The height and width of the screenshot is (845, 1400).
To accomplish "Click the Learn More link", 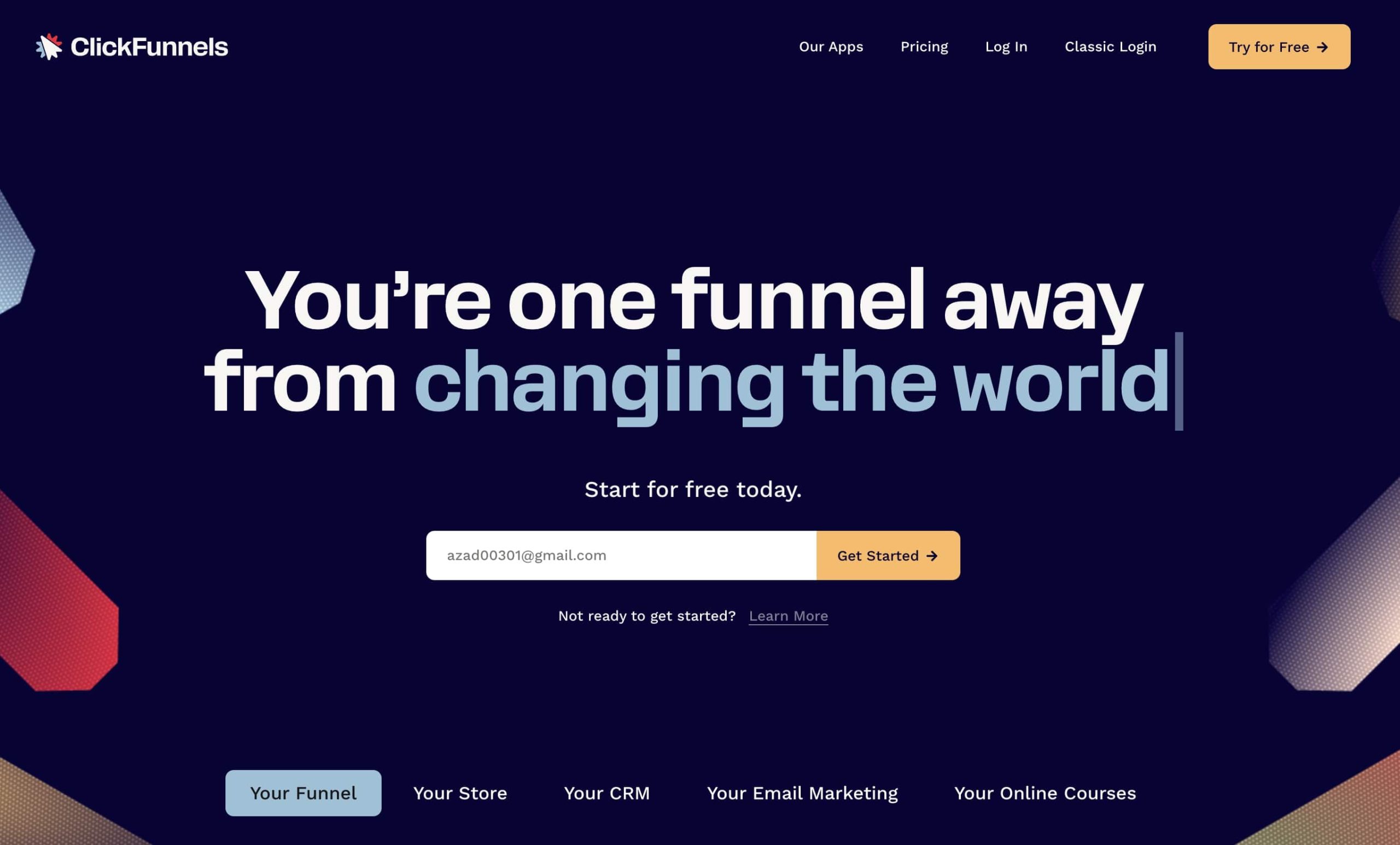I will [x=788, y=615].
